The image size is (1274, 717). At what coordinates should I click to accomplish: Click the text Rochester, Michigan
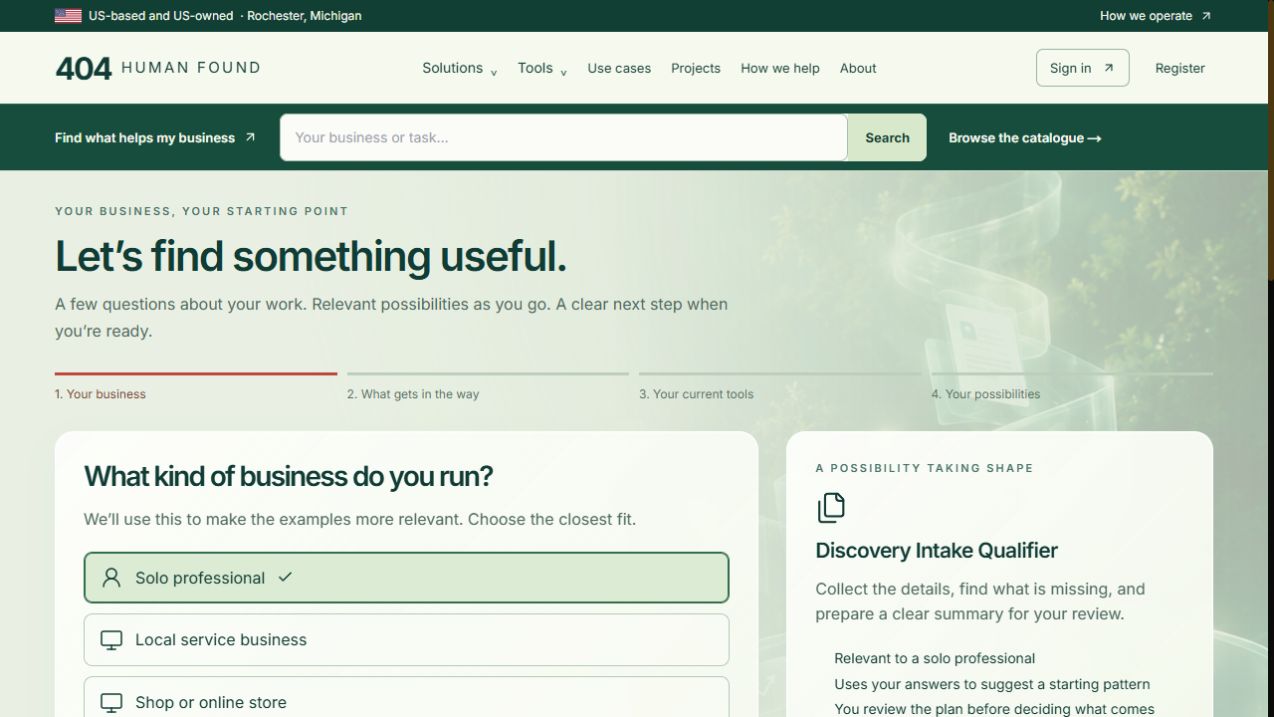tap(304, 16)
